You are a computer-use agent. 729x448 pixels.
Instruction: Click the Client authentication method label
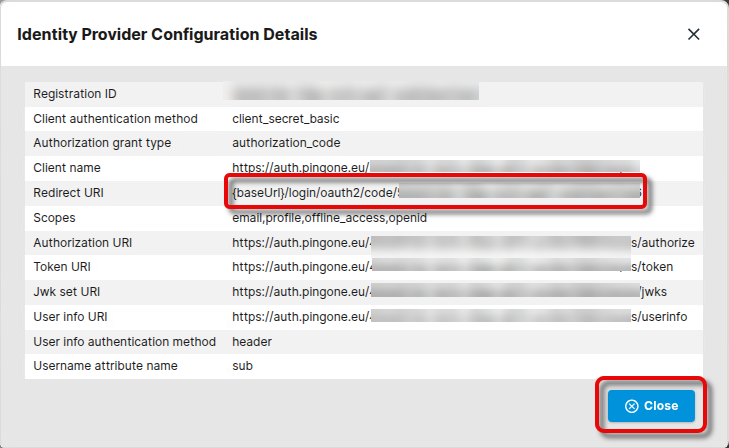115,119
